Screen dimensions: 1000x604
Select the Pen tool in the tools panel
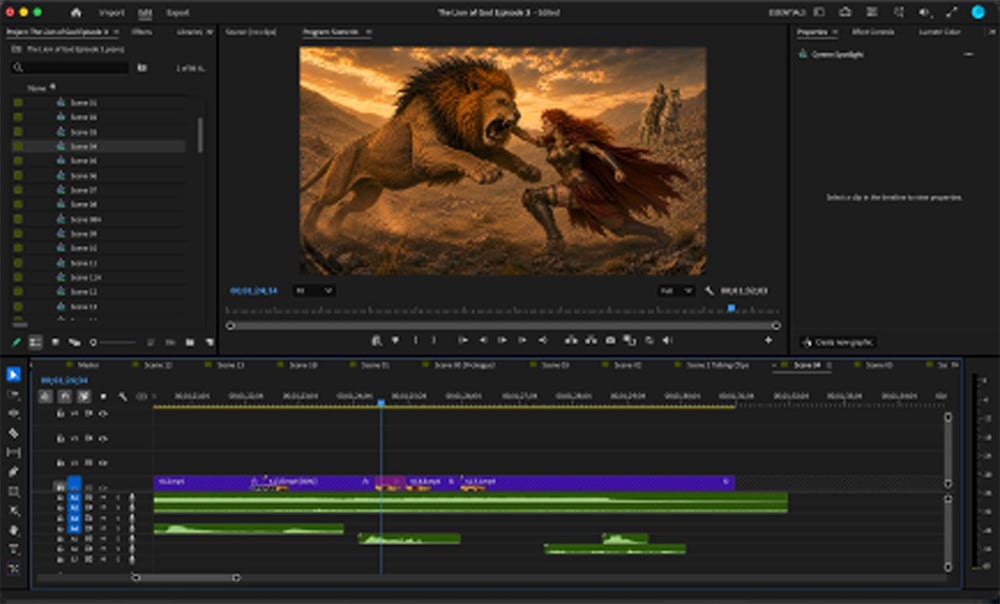point(13,472)
